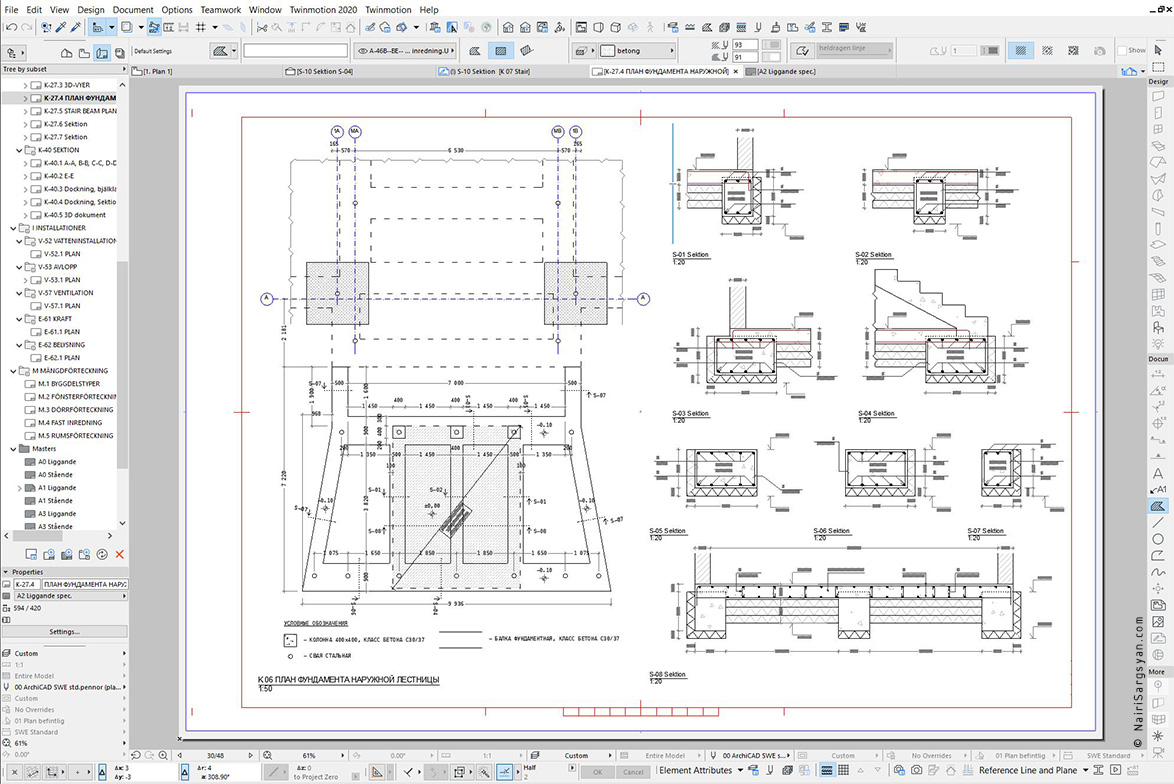Image resolution: width=1174 pixels, height=784 pixels.
Task: Click the I-beam profile icon in toolbar
Action: (827, 28)
